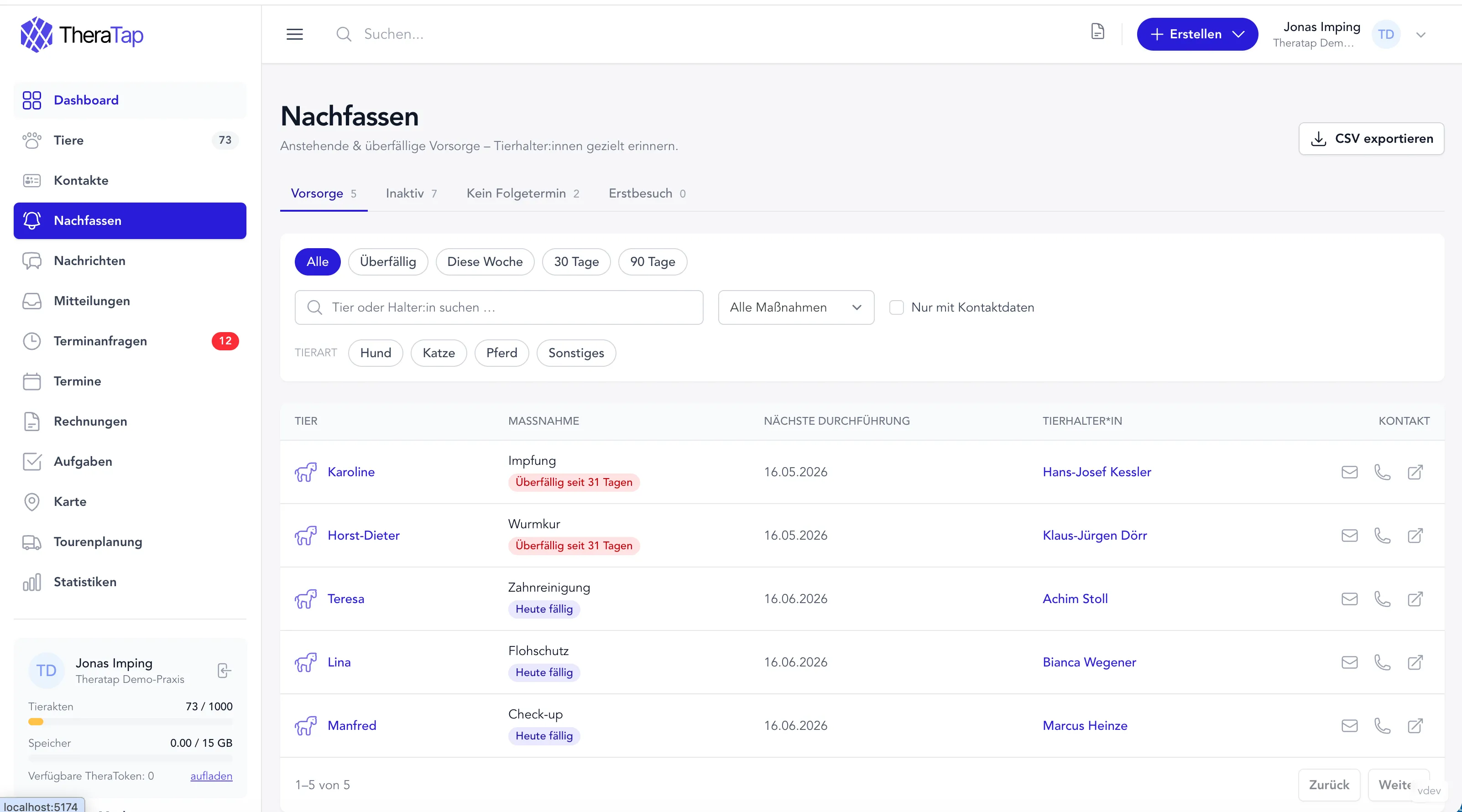Viewport: 1462px width, 812px height.
Task: Expand the Erstellen dropdown button
Action: [1197, 34]
